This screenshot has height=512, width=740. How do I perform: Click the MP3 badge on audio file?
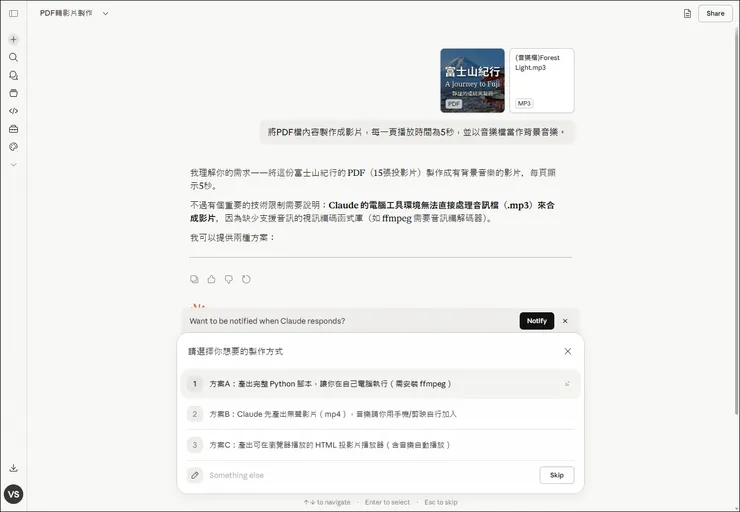tap(524, 103)
